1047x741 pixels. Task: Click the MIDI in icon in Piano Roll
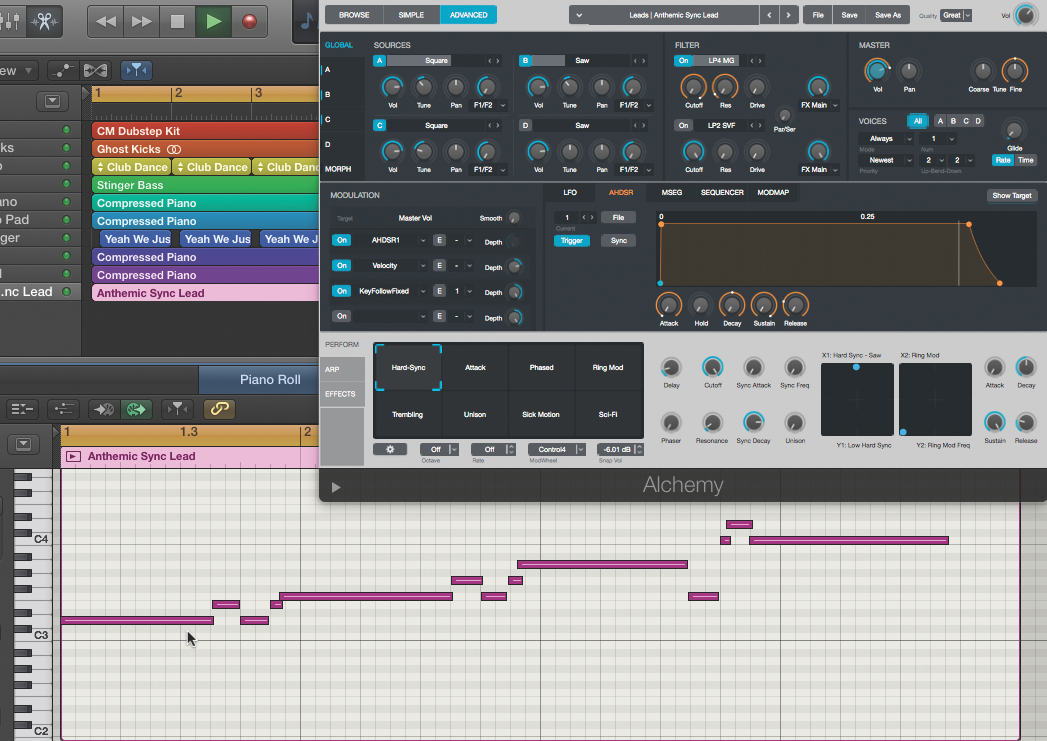[104, 409]
